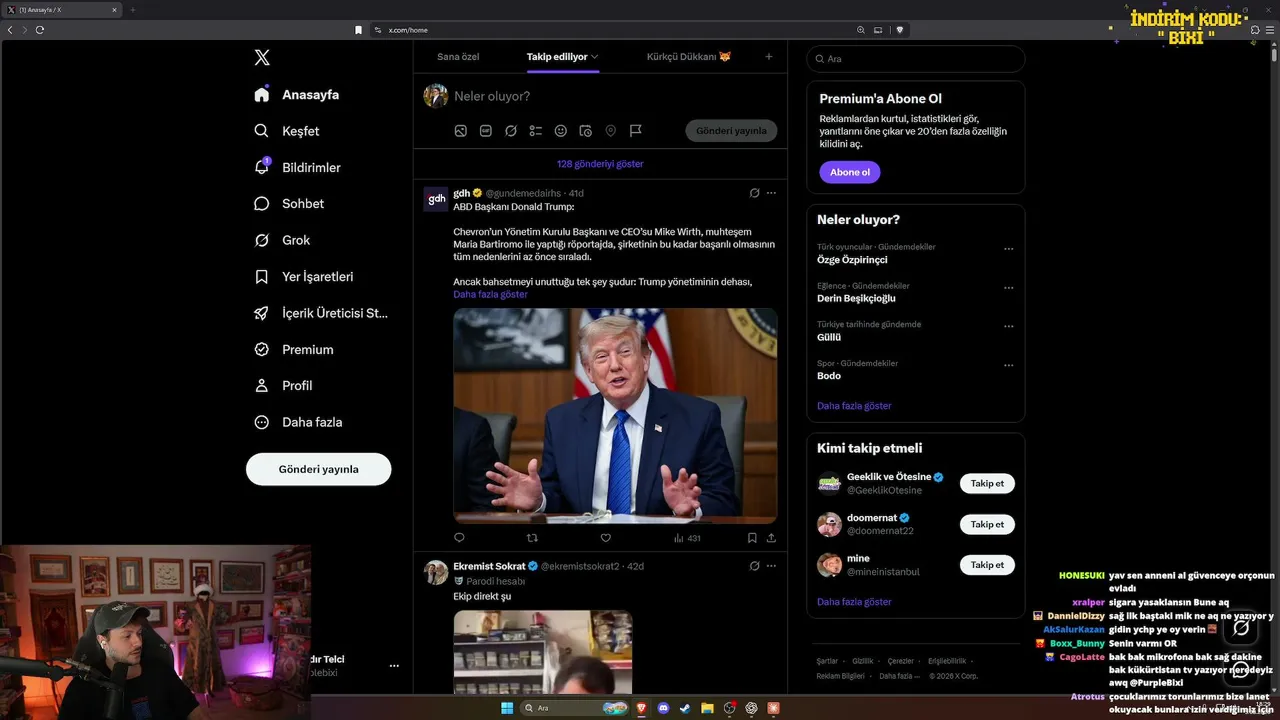Open Brave Shields icon in address bar
The image size is (1280, 720).
900,30
